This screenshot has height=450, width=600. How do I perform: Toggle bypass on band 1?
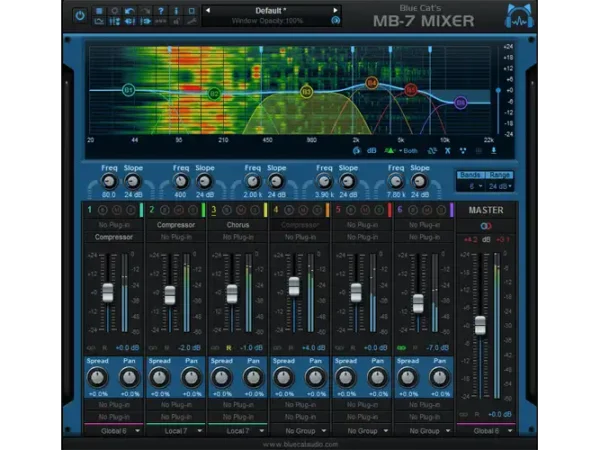click(103, 210)
